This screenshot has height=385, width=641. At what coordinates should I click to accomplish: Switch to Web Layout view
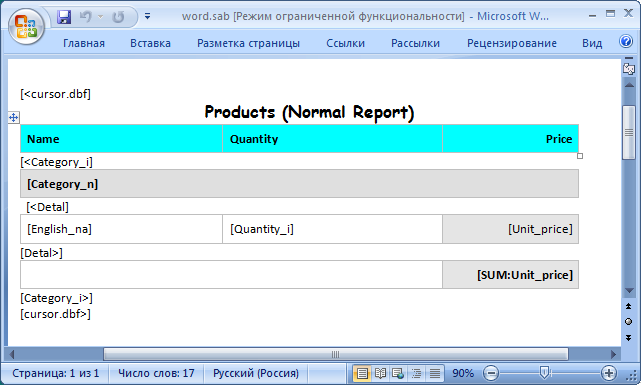point(398,373)
